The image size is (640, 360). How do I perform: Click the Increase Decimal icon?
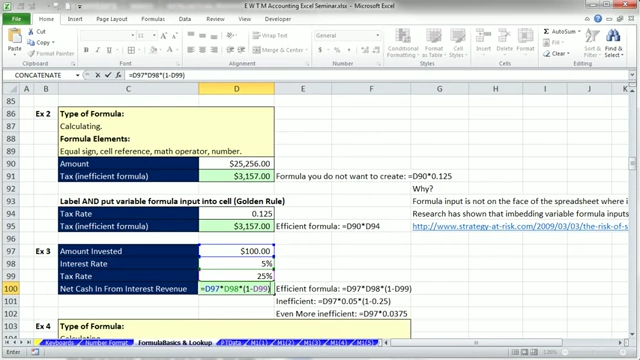(x=364, y=50)
